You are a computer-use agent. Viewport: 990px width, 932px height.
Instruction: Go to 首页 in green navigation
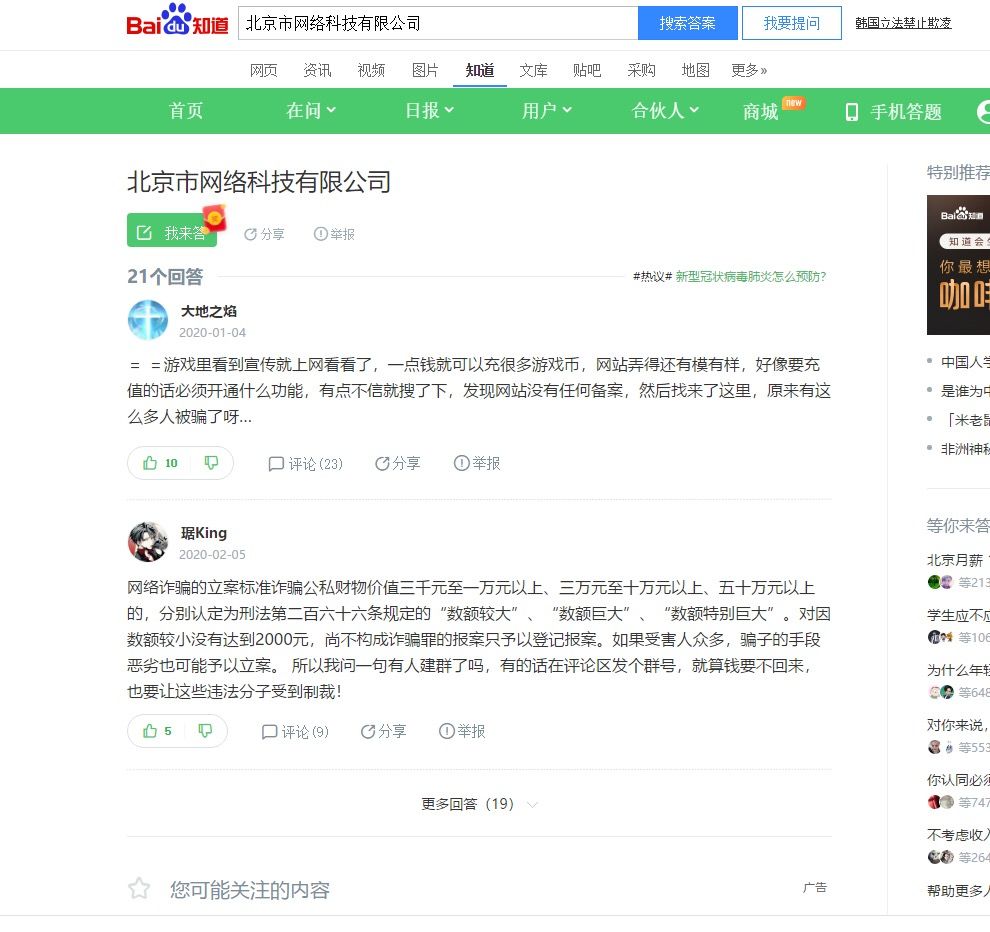186,111
